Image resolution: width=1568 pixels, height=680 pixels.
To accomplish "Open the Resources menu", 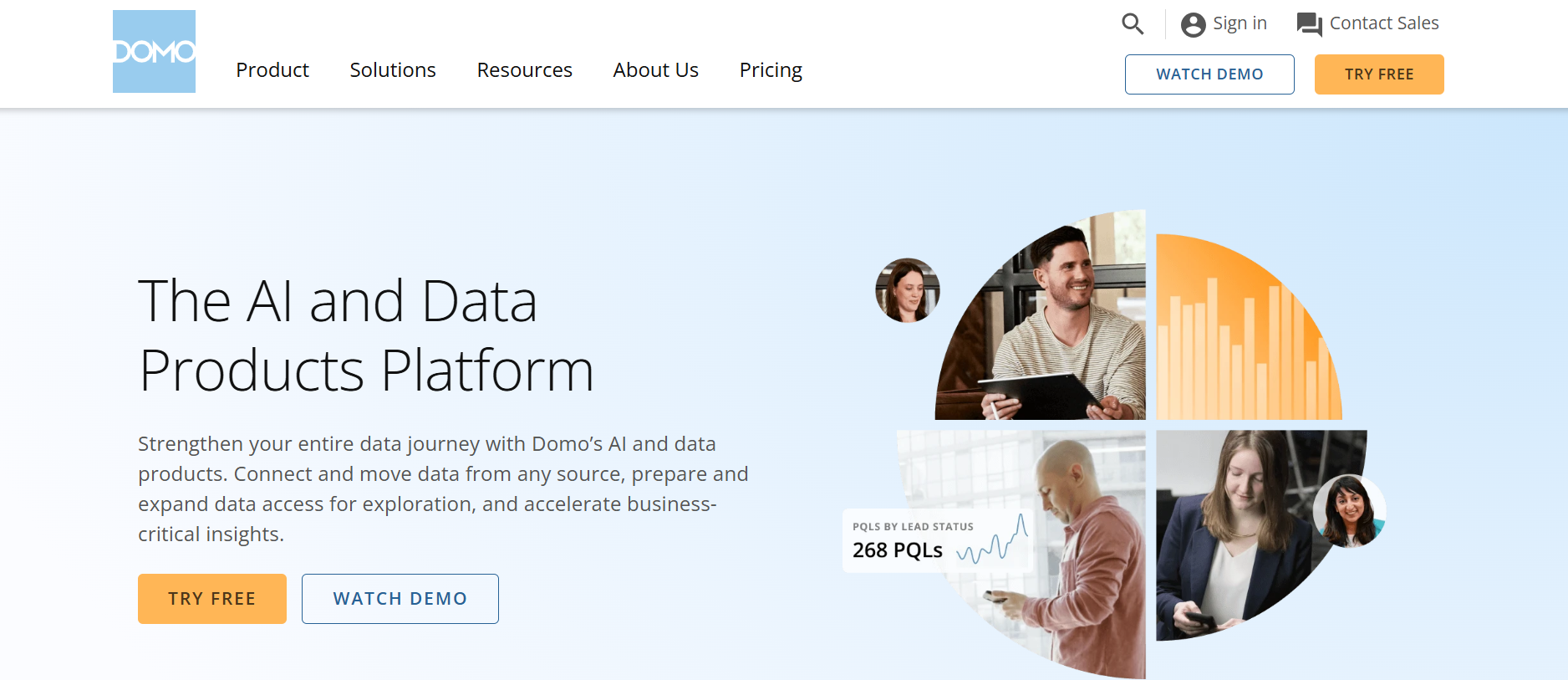I will coord(524,70).
